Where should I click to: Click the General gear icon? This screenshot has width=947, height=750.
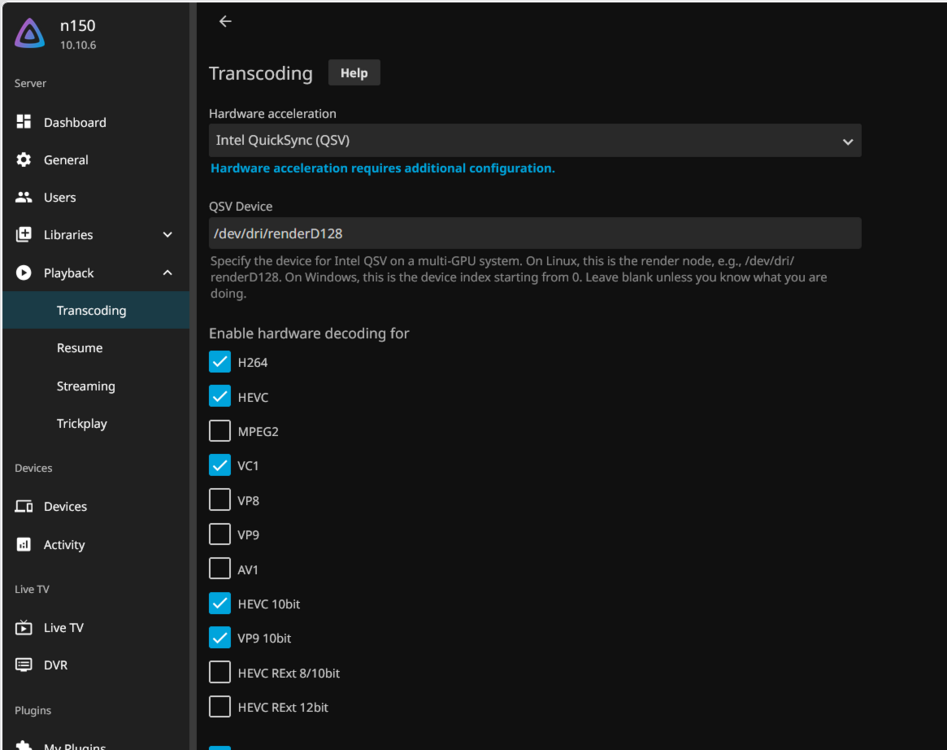tap(24, 159)
